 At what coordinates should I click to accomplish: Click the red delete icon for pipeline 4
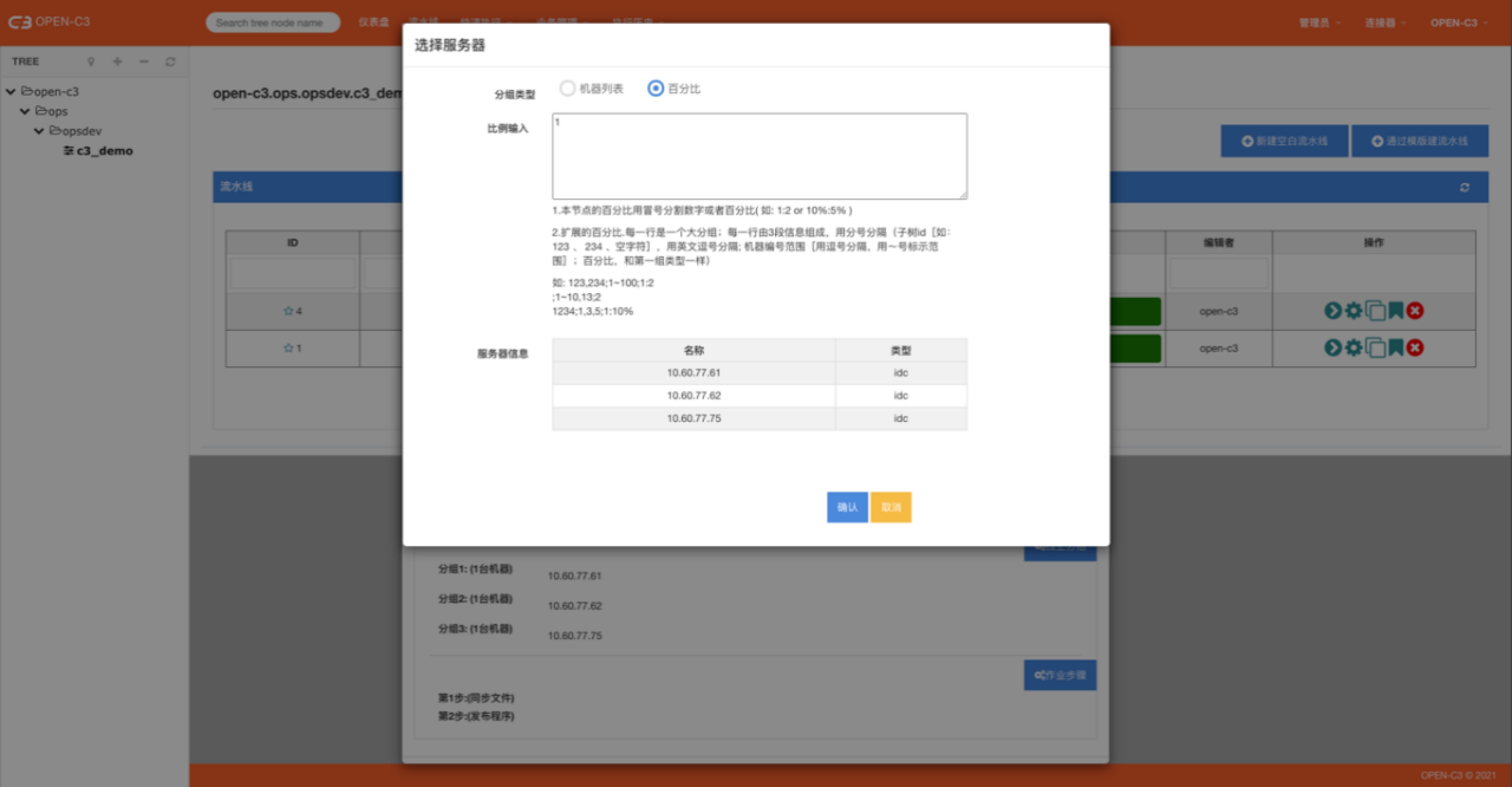click(1415, 311)
